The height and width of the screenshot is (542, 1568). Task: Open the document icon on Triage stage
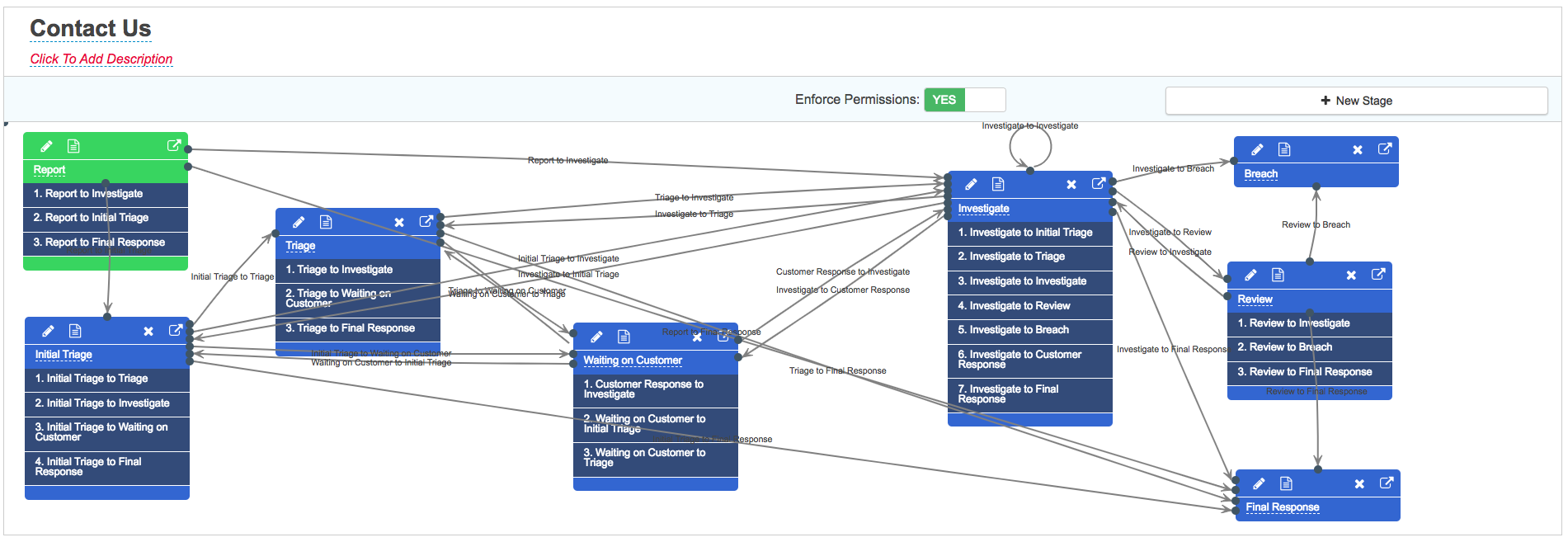326,222
